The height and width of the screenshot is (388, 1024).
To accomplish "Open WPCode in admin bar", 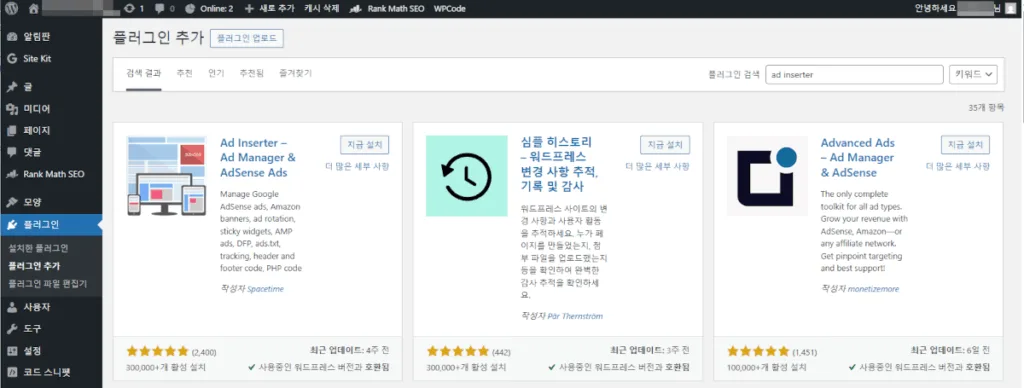I will (449, 8).
